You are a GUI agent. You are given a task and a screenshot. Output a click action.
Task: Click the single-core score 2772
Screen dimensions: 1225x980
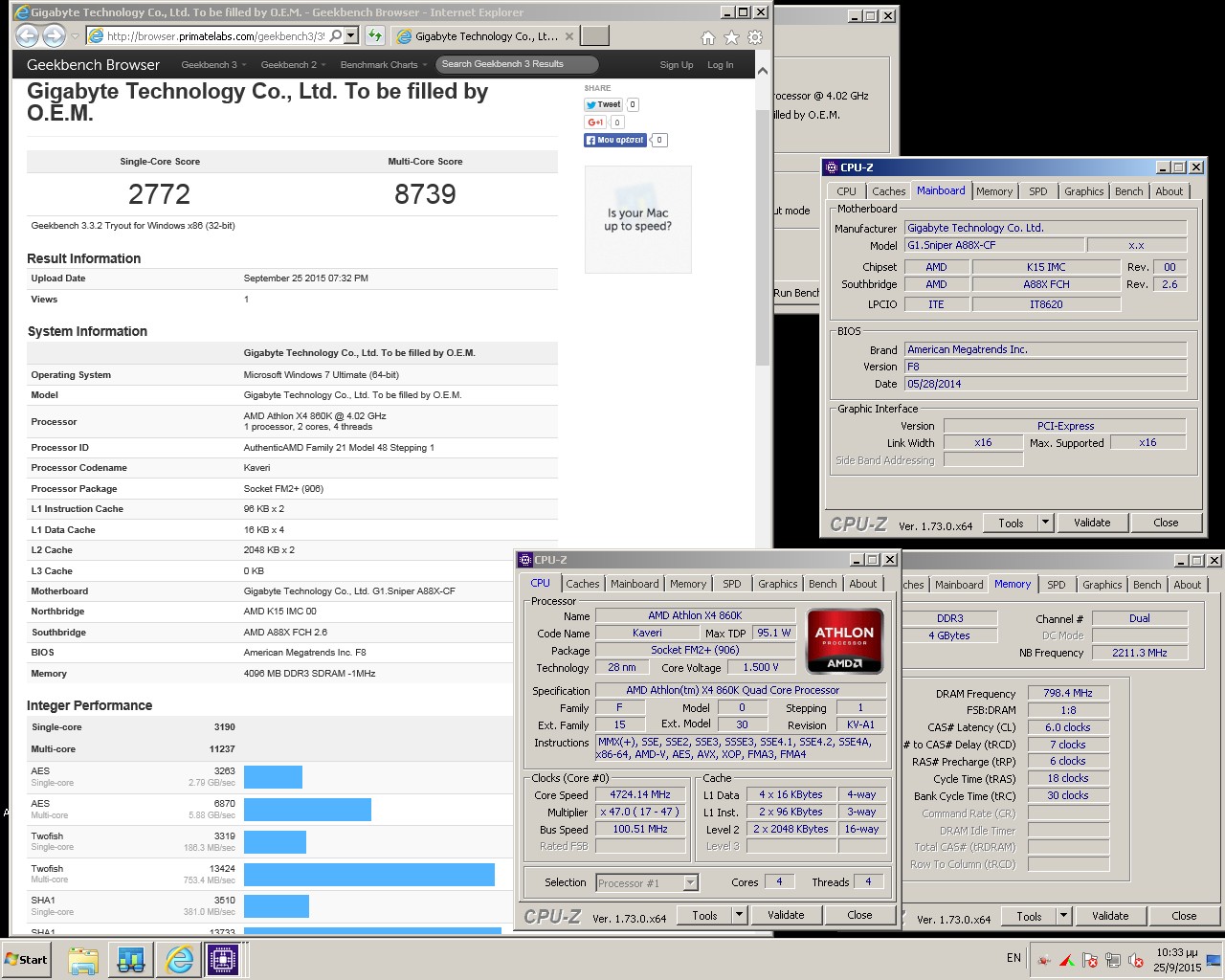tap(160, 194)
